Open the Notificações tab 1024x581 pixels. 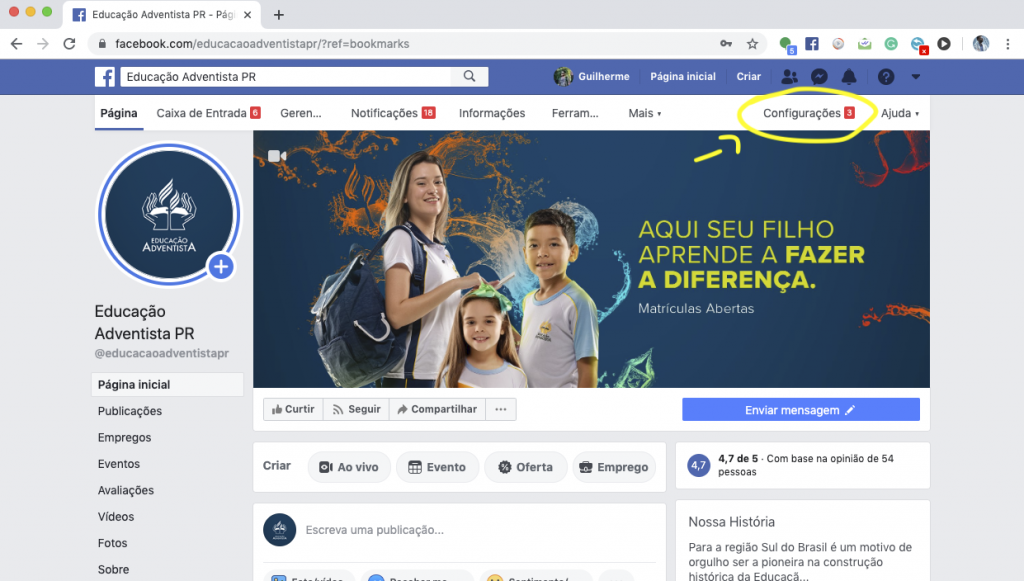(x=393, y=113)
